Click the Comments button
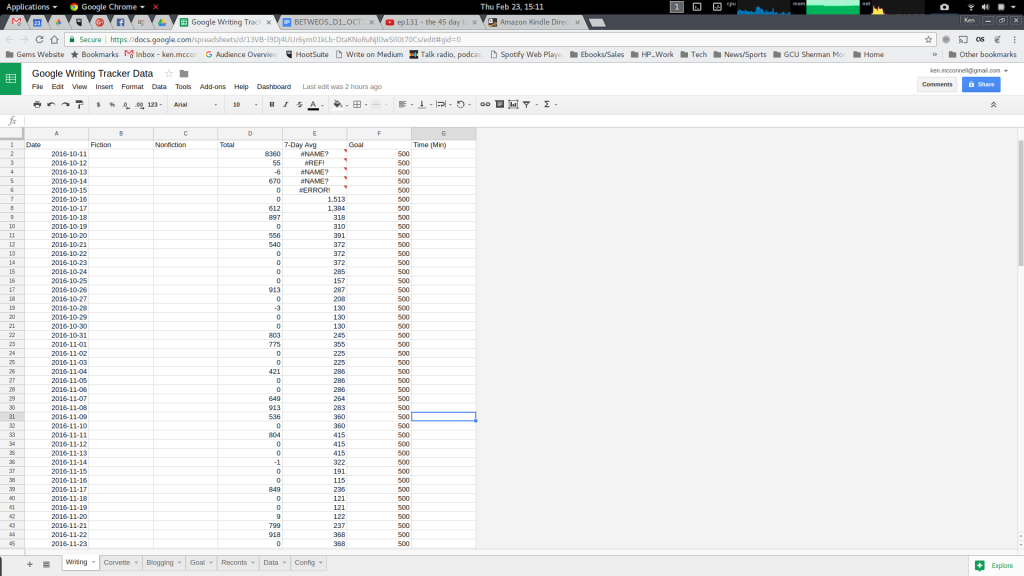This screenshot has width=1024, height=576. pos(937,84)
